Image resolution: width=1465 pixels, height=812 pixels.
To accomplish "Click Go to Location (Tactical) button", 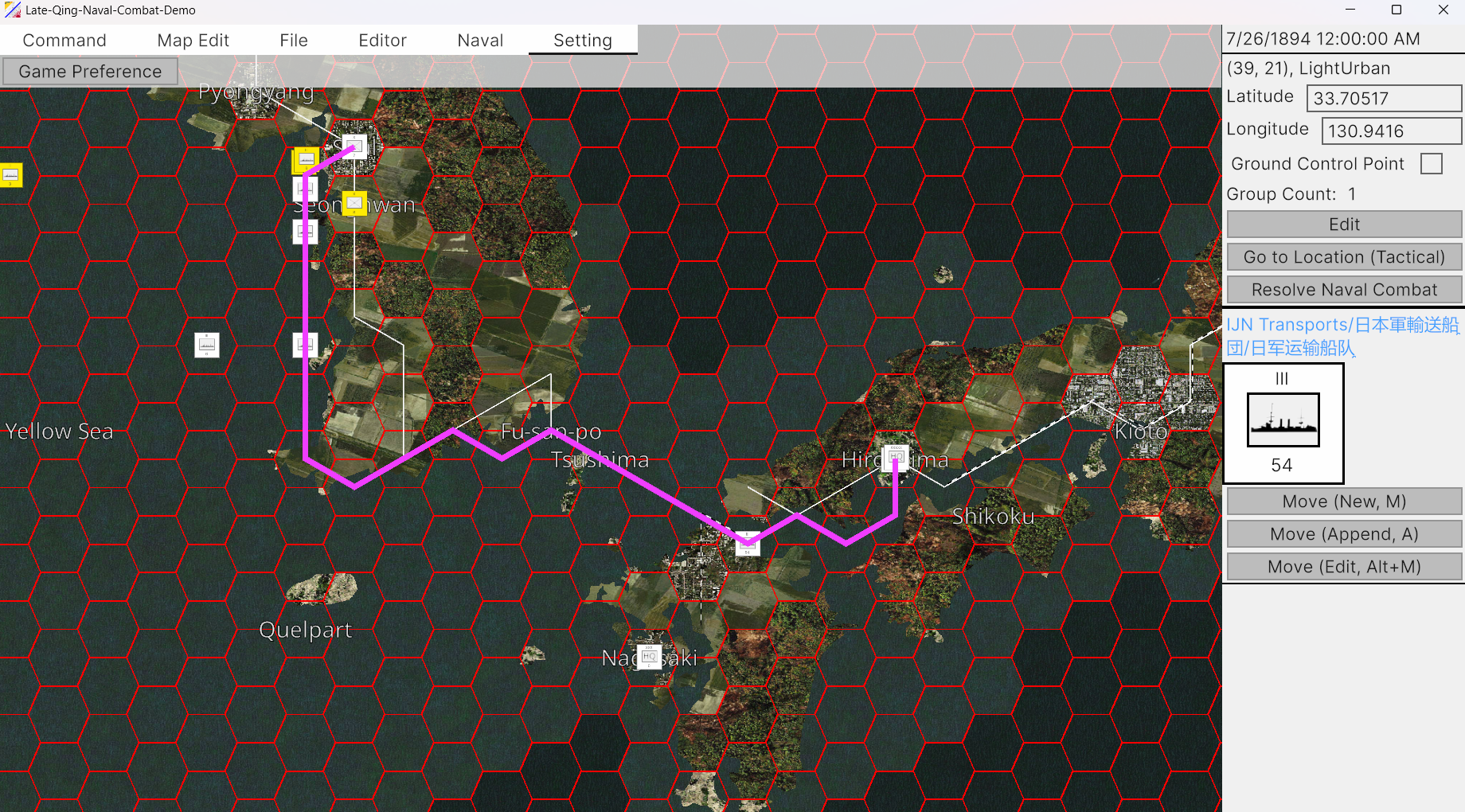I will [x=1344, y=257].
